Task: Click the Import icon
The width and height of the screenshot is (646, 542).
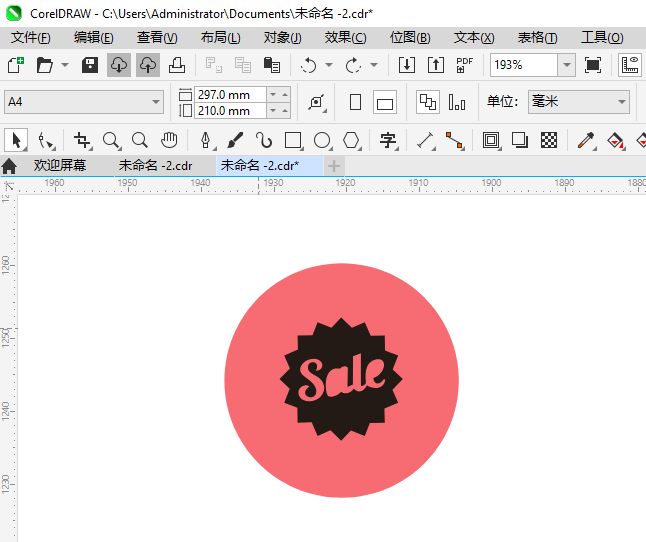Action: (407, 65)
